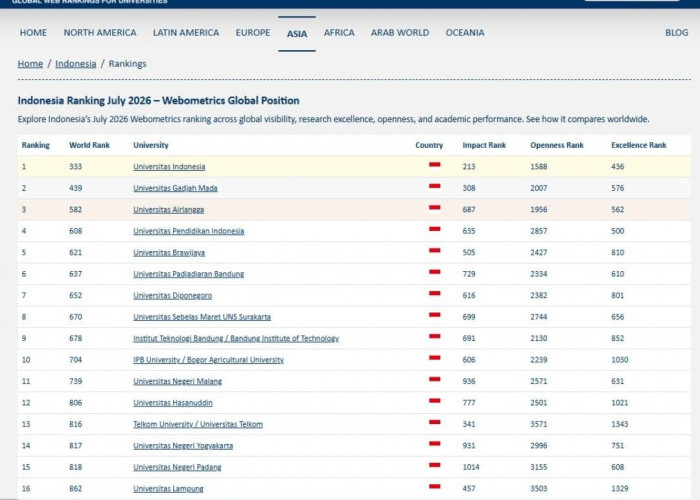Click flag icon in Sebelas Maret row
The image size is (700, 500).
(435, 316)
